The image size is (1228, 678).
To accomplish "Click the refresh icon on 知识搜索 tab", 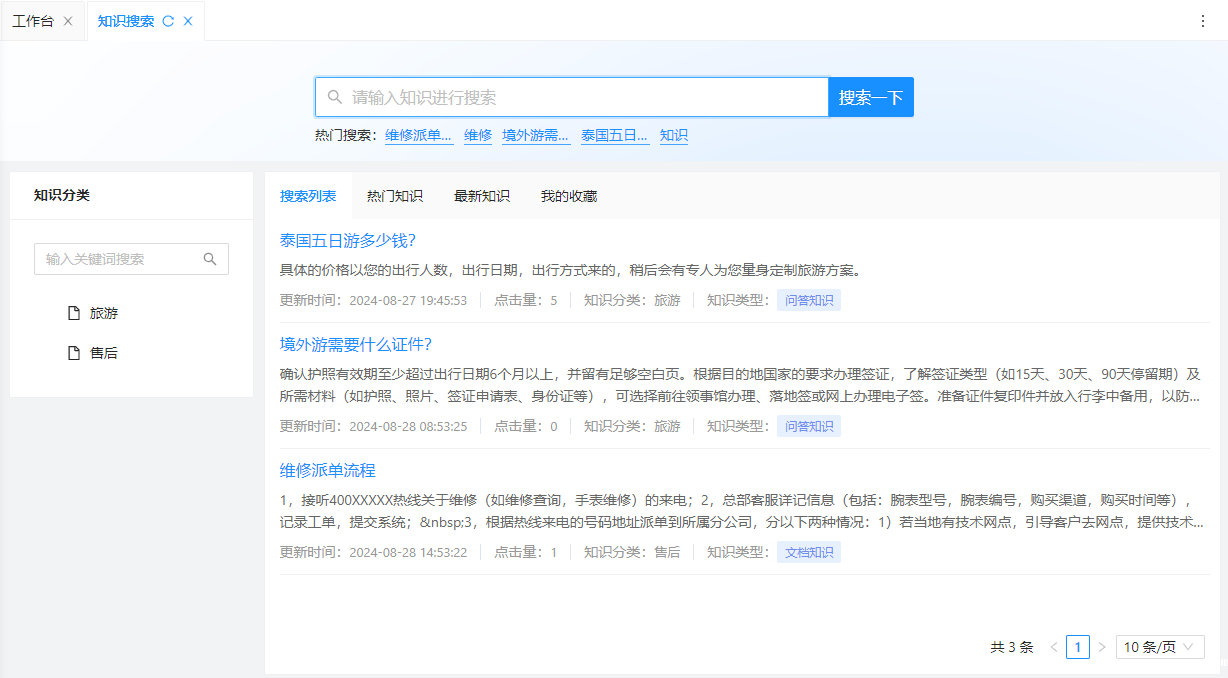I will pos(168,21).
